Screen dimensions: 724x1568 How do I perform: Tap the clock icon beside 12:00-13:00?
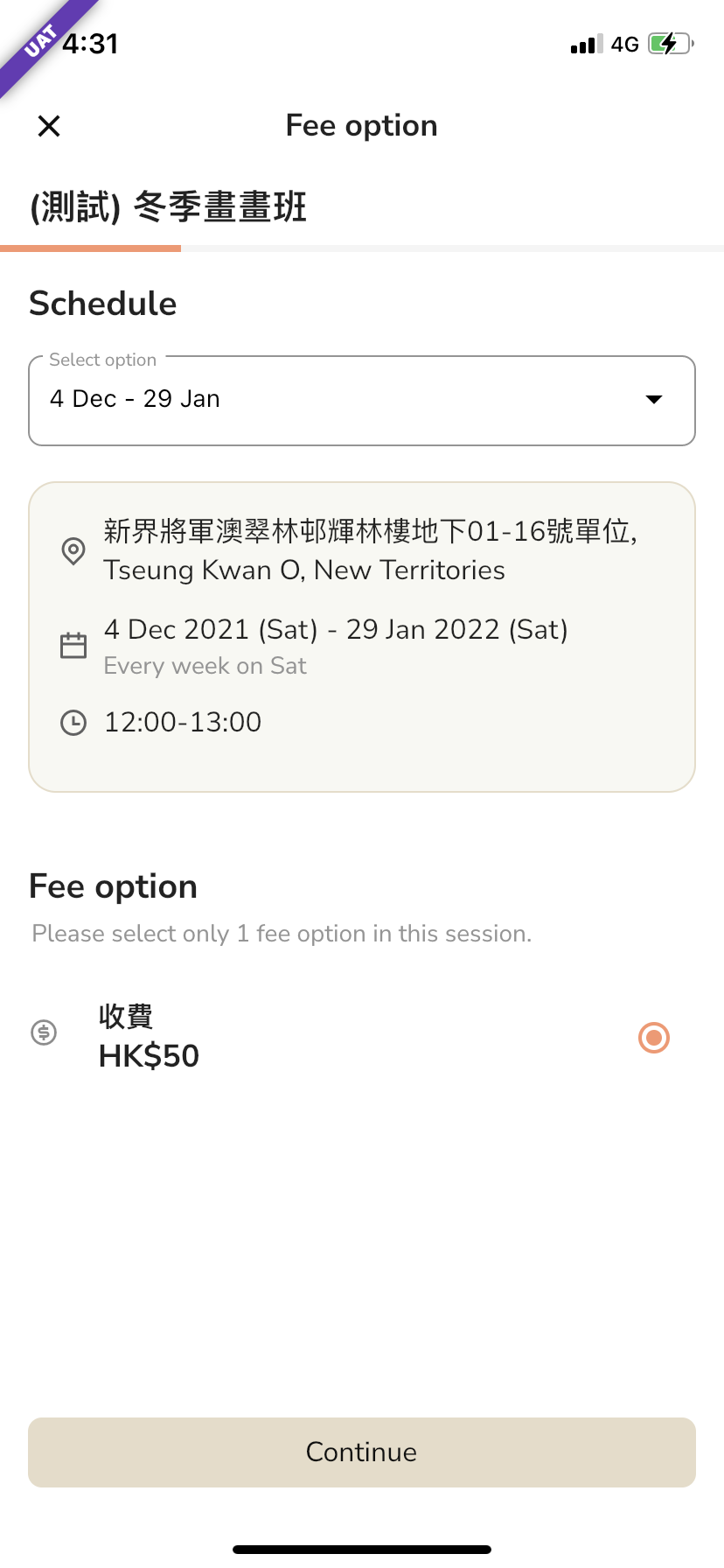73,723
